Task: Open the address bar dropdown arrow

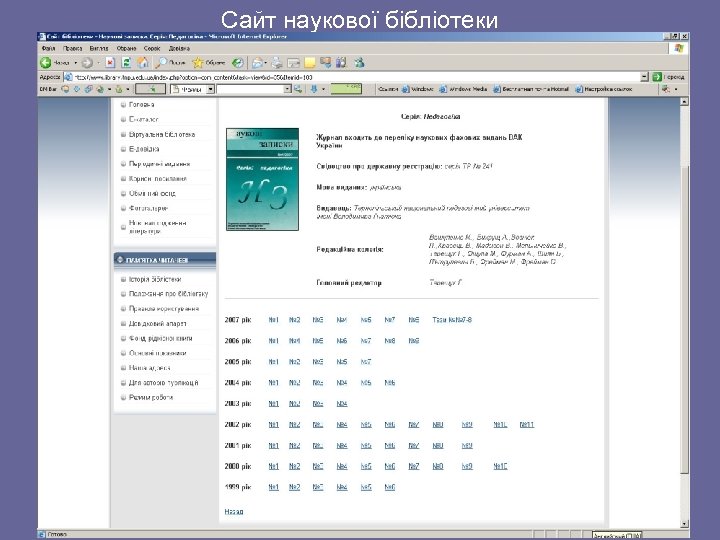Action: point(644,77)
